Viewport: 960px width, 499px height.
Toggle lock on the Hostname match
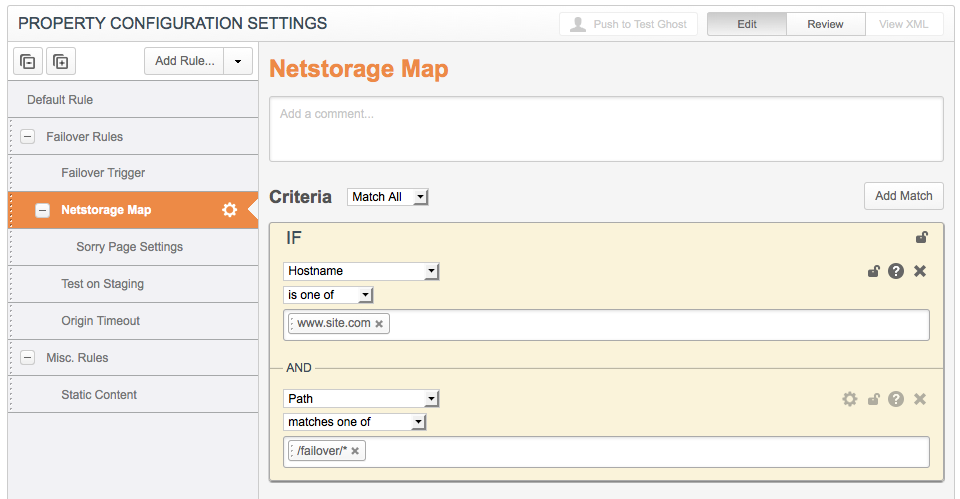873,271
